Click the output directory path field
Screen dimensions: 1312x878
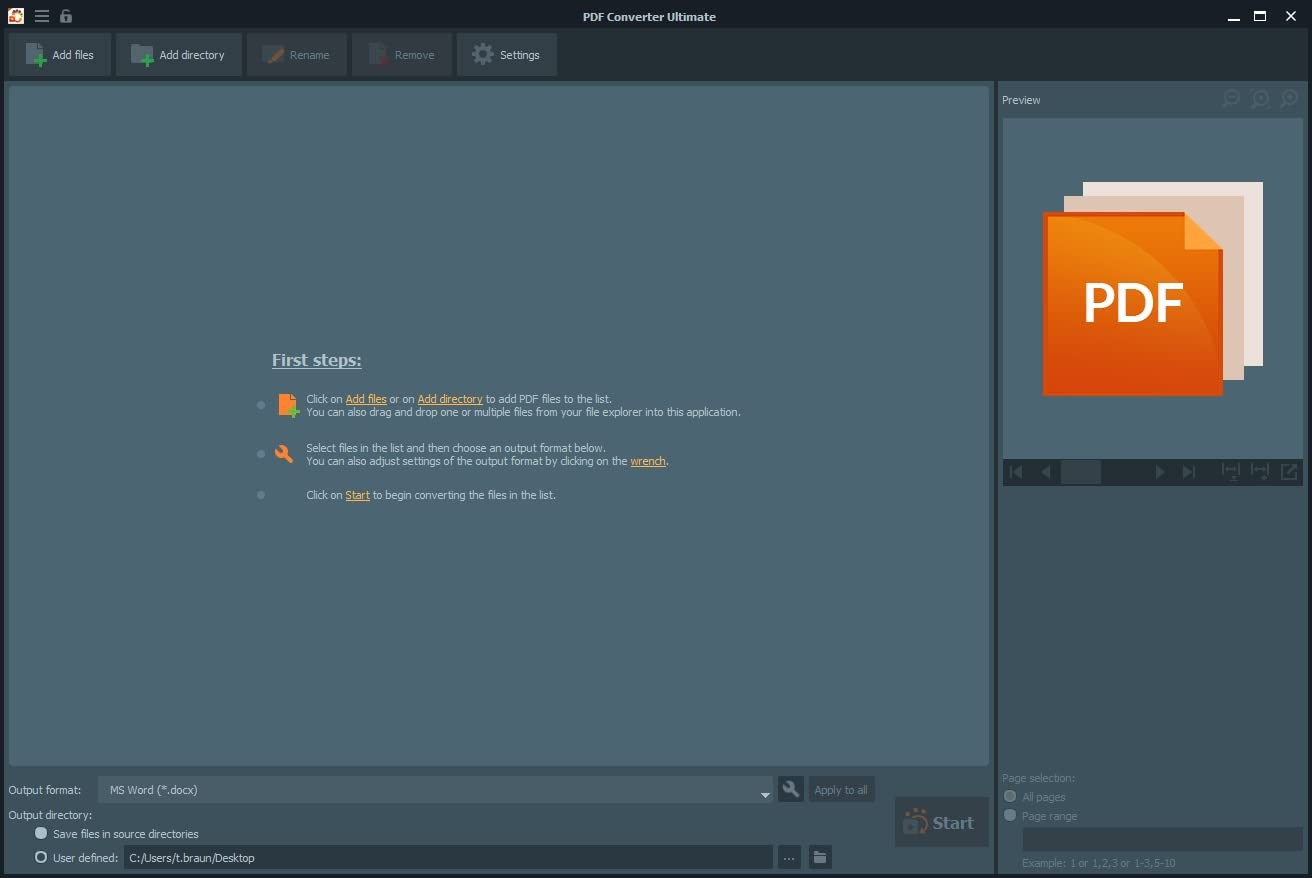click(x=448, y=857)
